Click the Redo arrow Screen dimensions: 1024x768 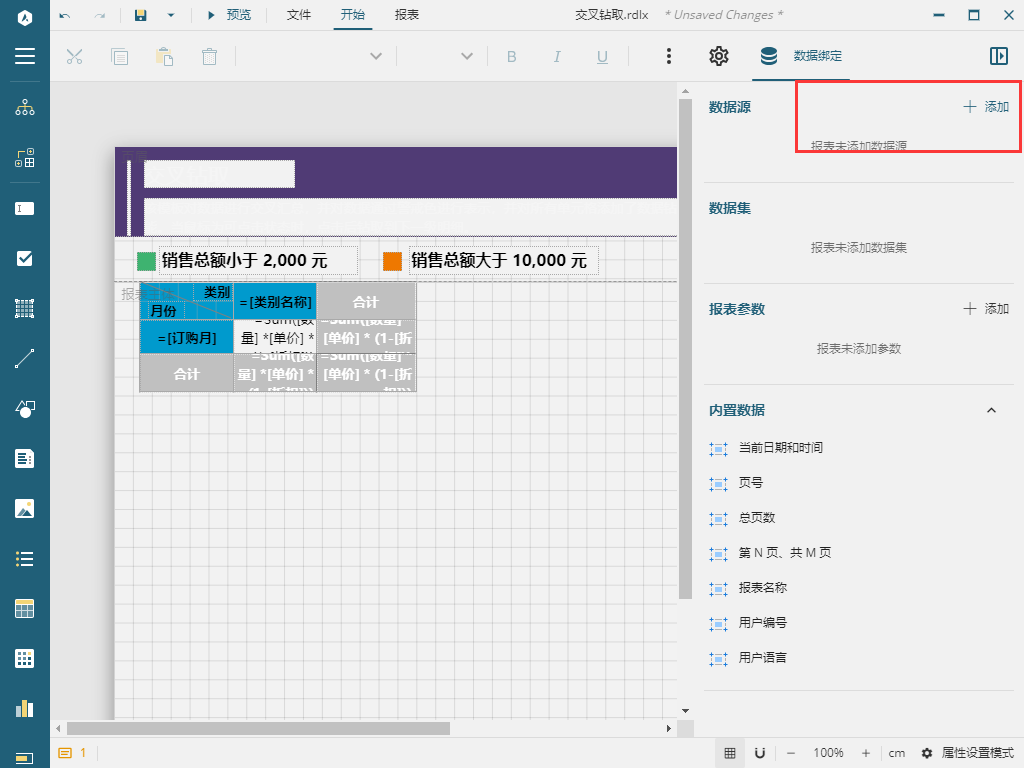tap(99, 15)
